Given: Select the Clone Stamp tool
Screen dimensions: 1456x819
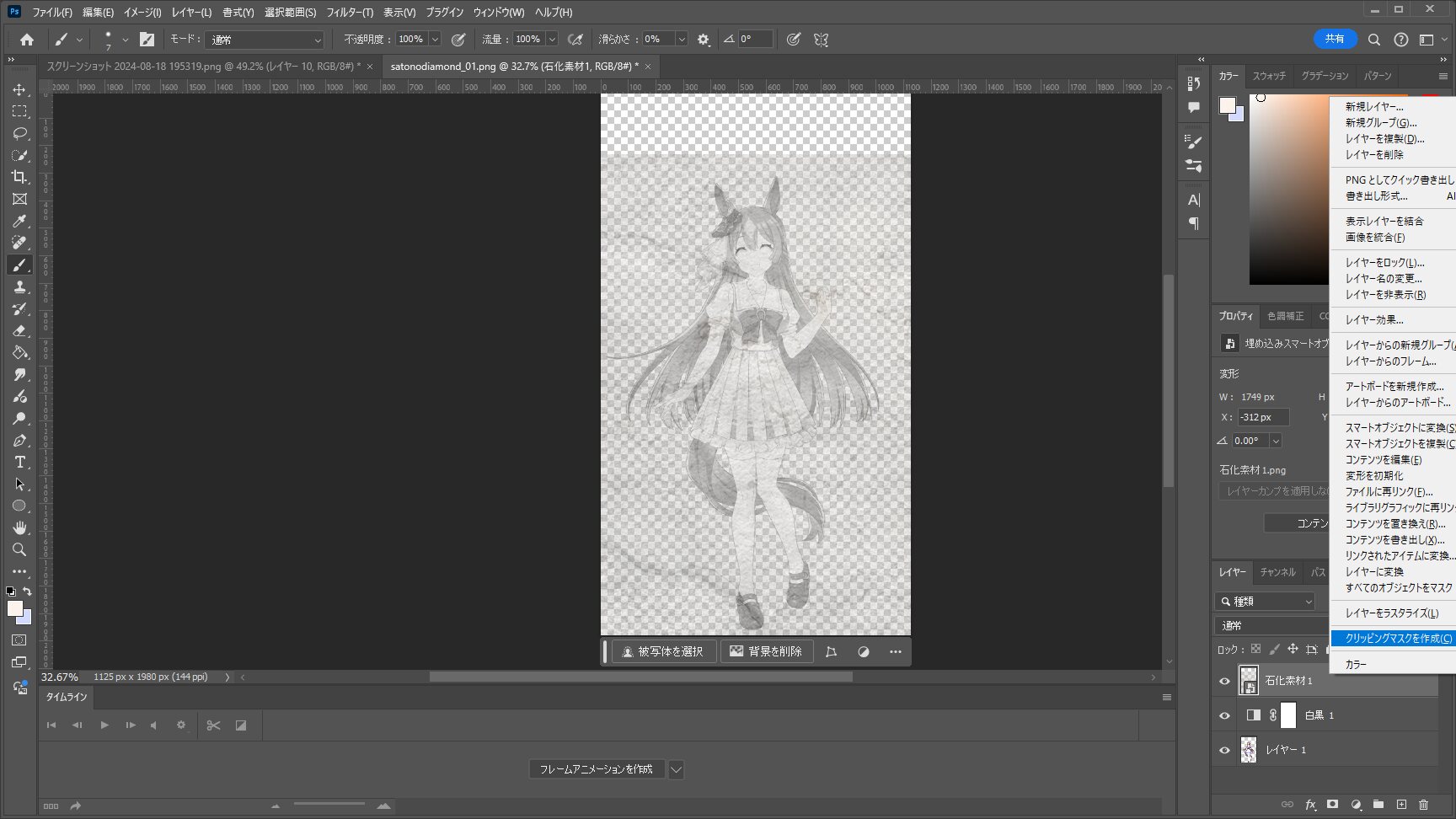Looking at the screenshot, I should coord(19,286).
